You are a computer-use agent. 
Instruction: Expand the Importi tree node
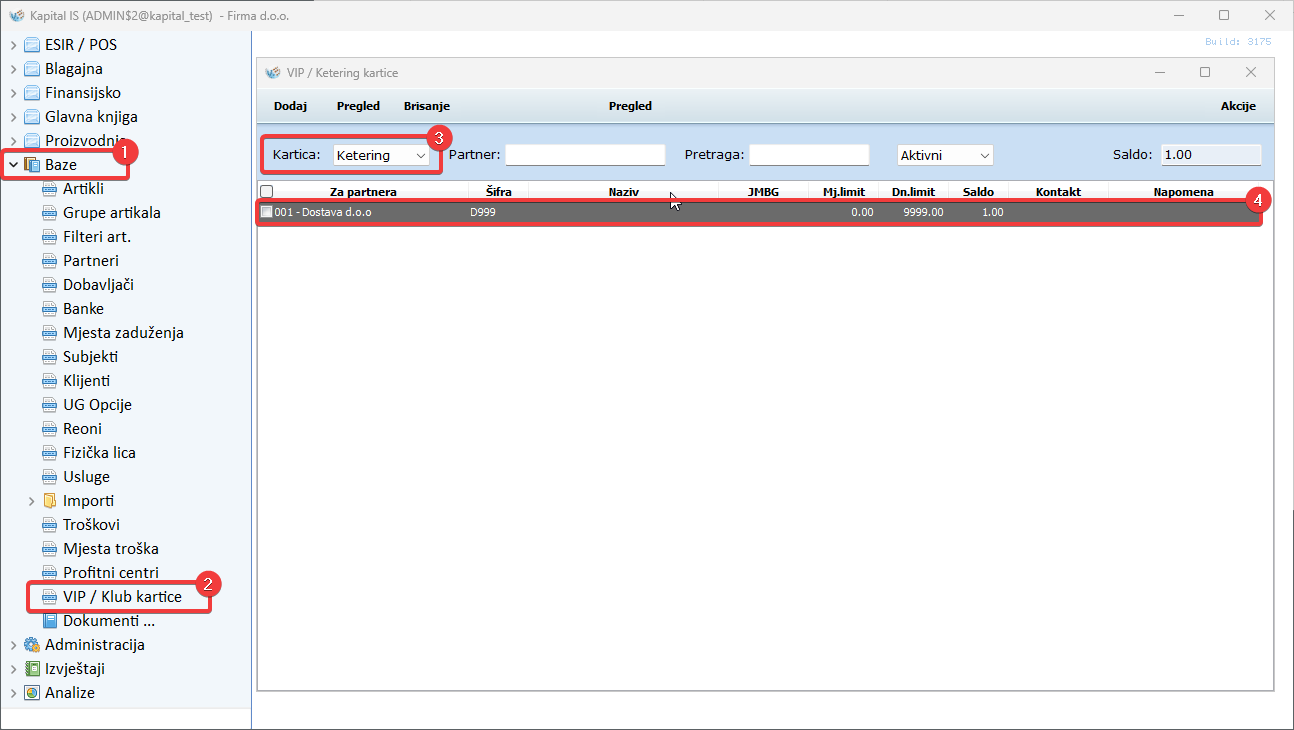[x=31, y=501]
